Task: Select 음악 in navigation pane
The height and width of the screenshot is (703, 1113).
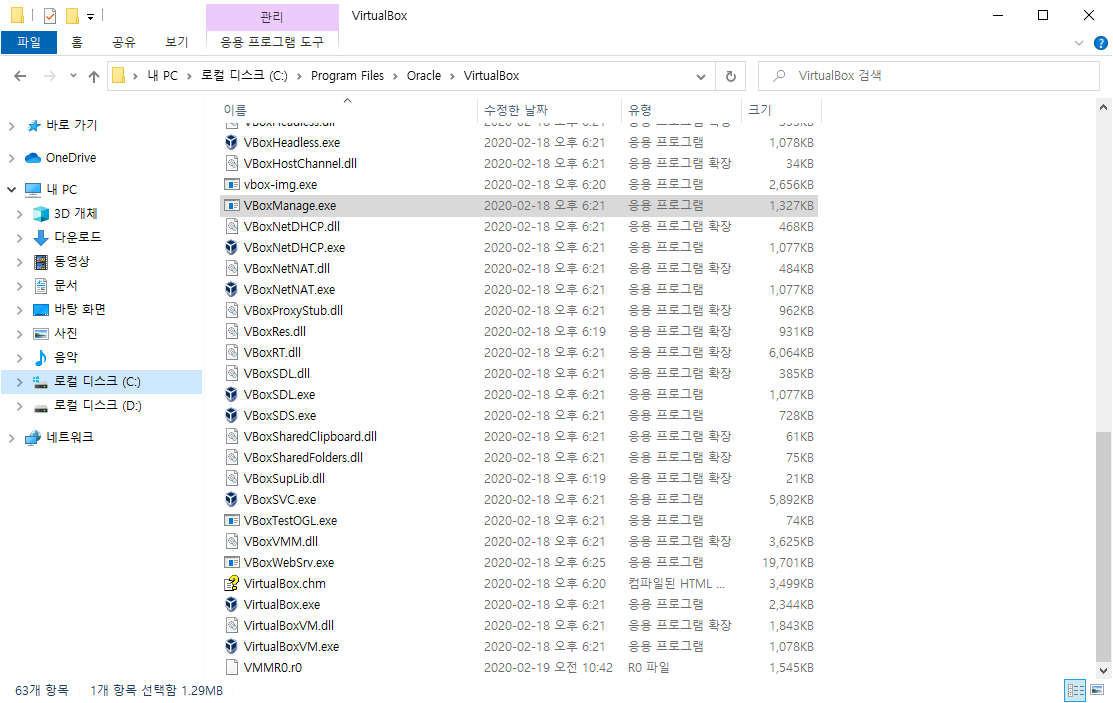Action: coord(65,358)
